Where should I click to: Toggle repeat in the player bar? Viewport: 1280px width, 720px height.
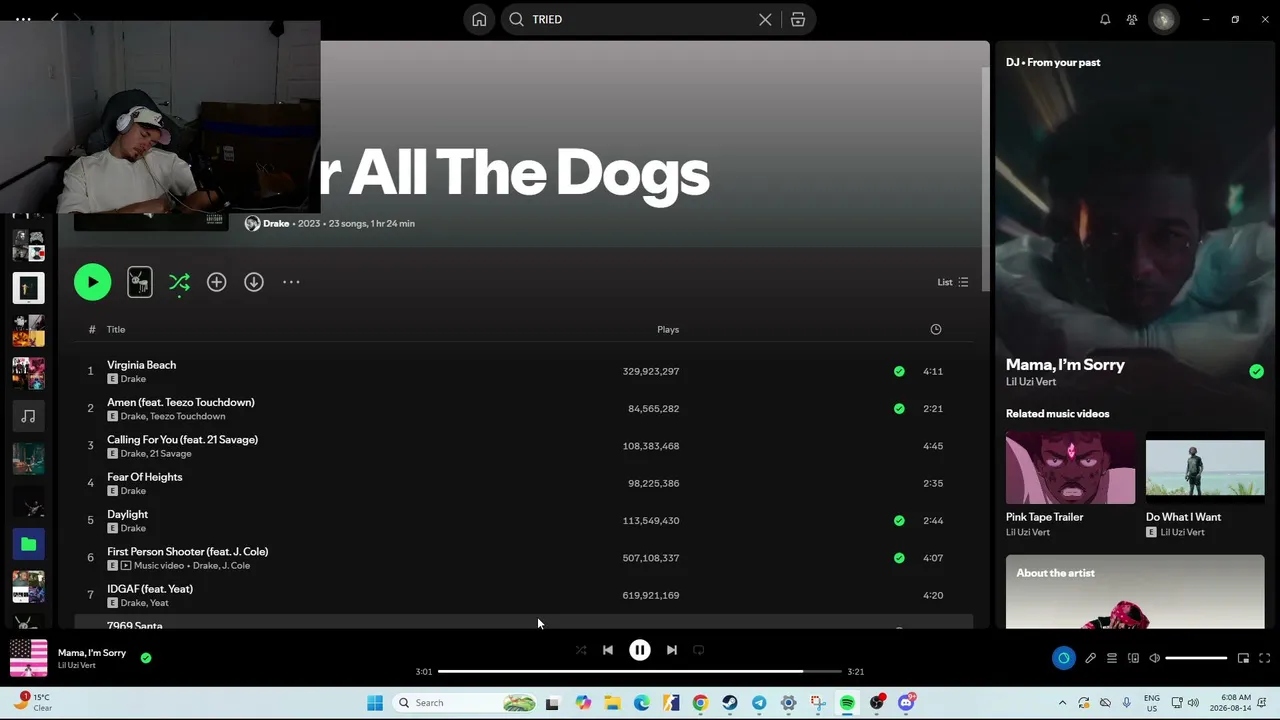699,650
